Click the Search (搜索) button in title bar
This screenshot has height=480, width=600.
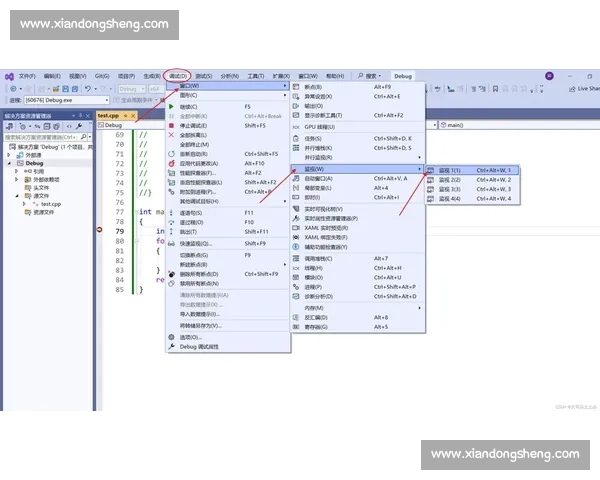coord(369,76)
